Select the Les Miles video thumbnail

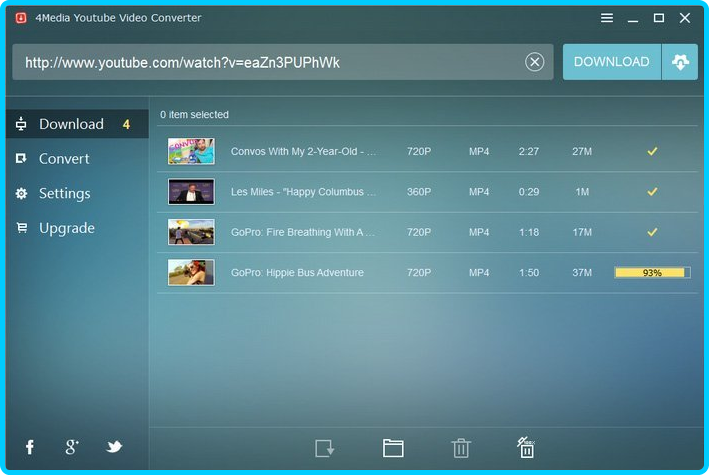click(191, 191)
